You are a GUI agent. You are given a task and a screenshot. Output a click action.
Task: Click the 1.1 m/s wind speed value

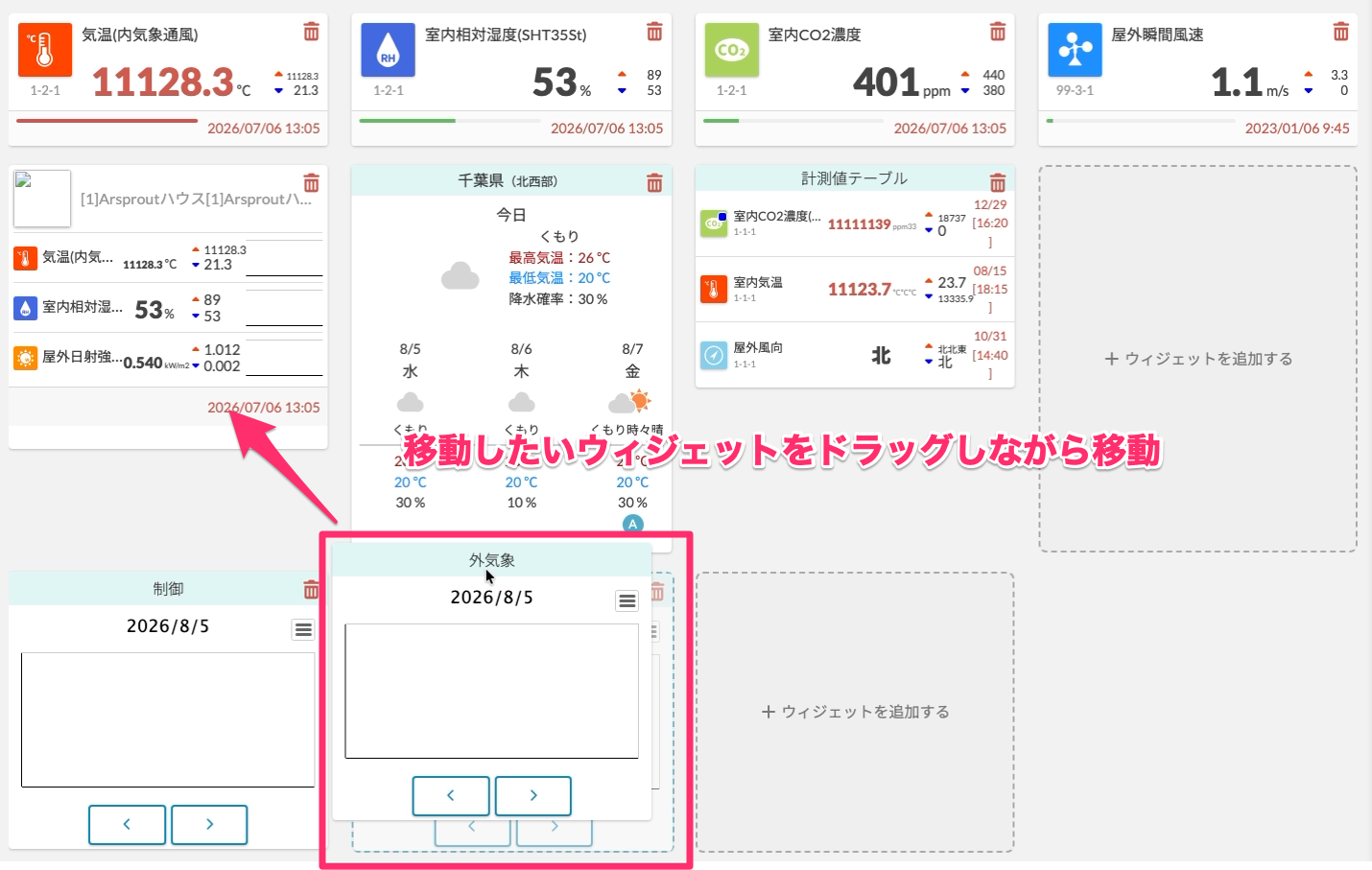click(x=1237, y=82)
